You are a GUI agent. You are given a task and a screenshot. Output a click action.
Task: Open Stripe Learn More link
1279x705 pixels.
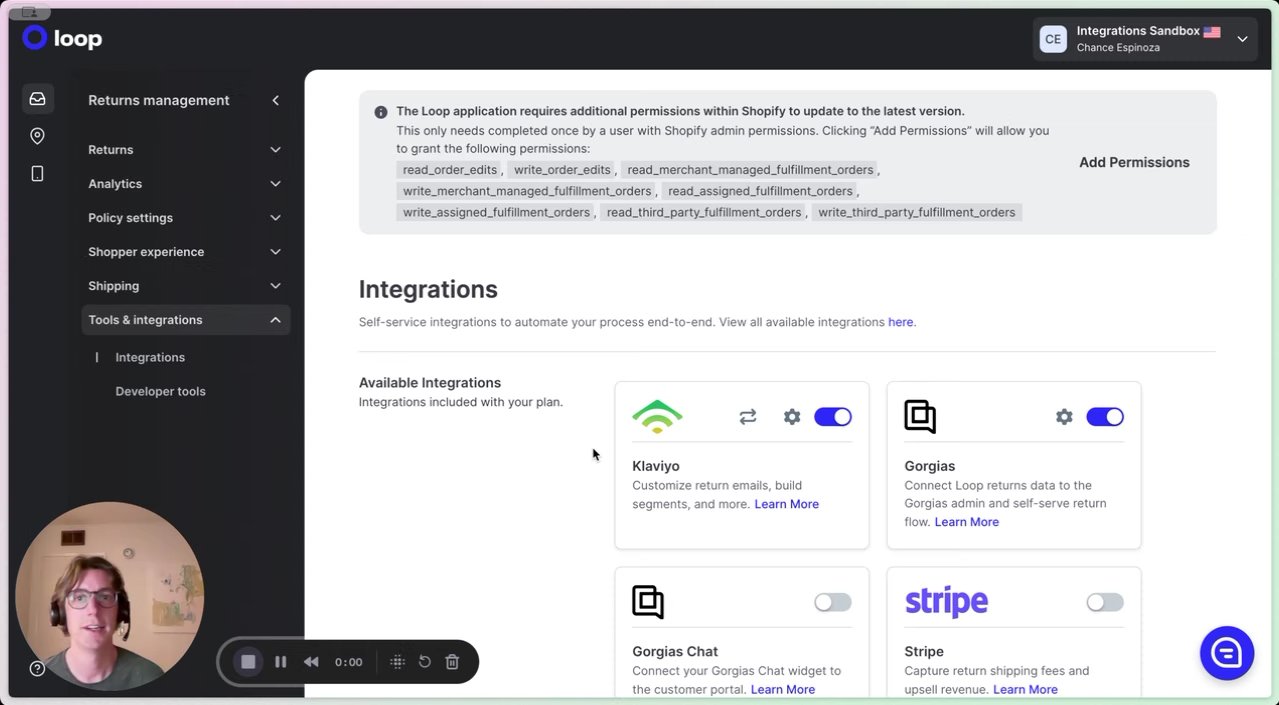[x=1025, y=689]
